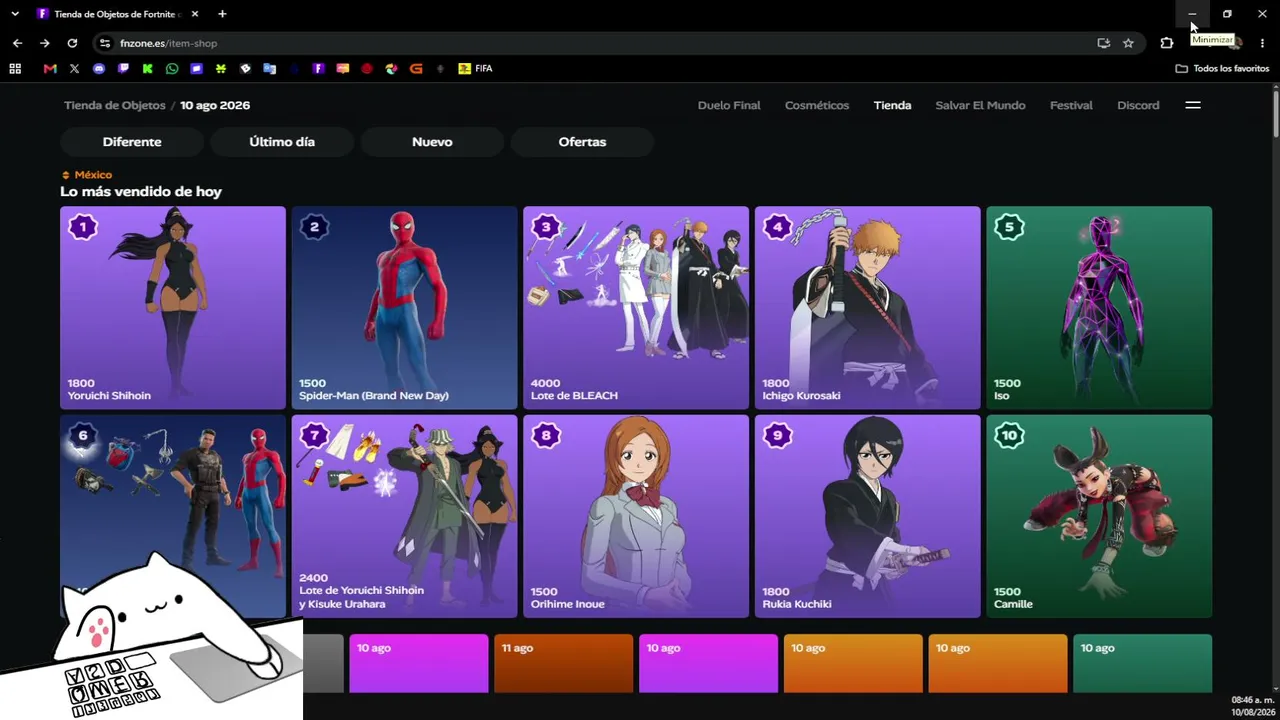Viewport: 1280px width, 720px height.
Task: Install the page as app icon
Action: tap(1103, 43)
